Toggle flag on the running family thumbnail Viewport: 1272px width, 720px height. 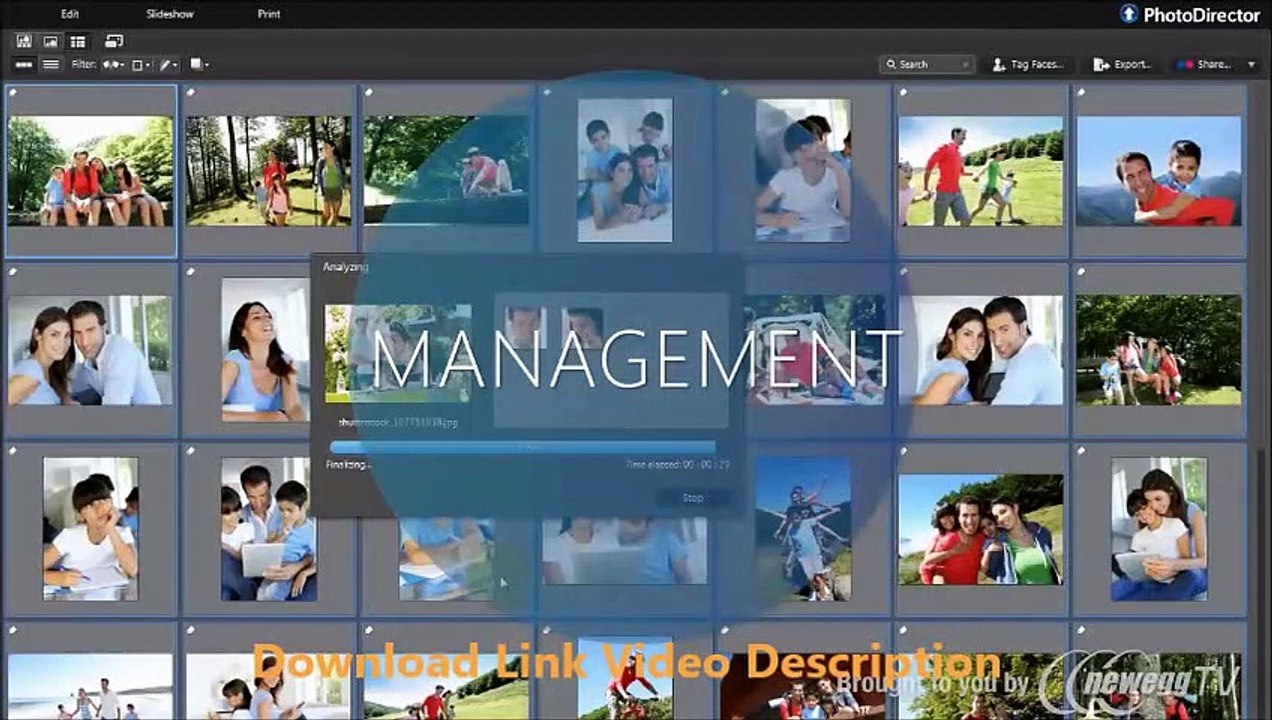click(x=904, y=92)
